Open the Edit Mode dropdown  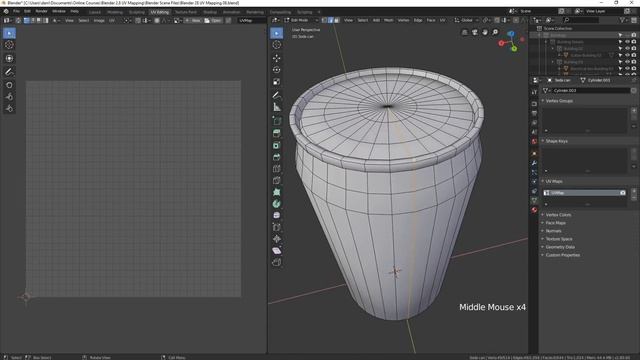coord(301,20)
